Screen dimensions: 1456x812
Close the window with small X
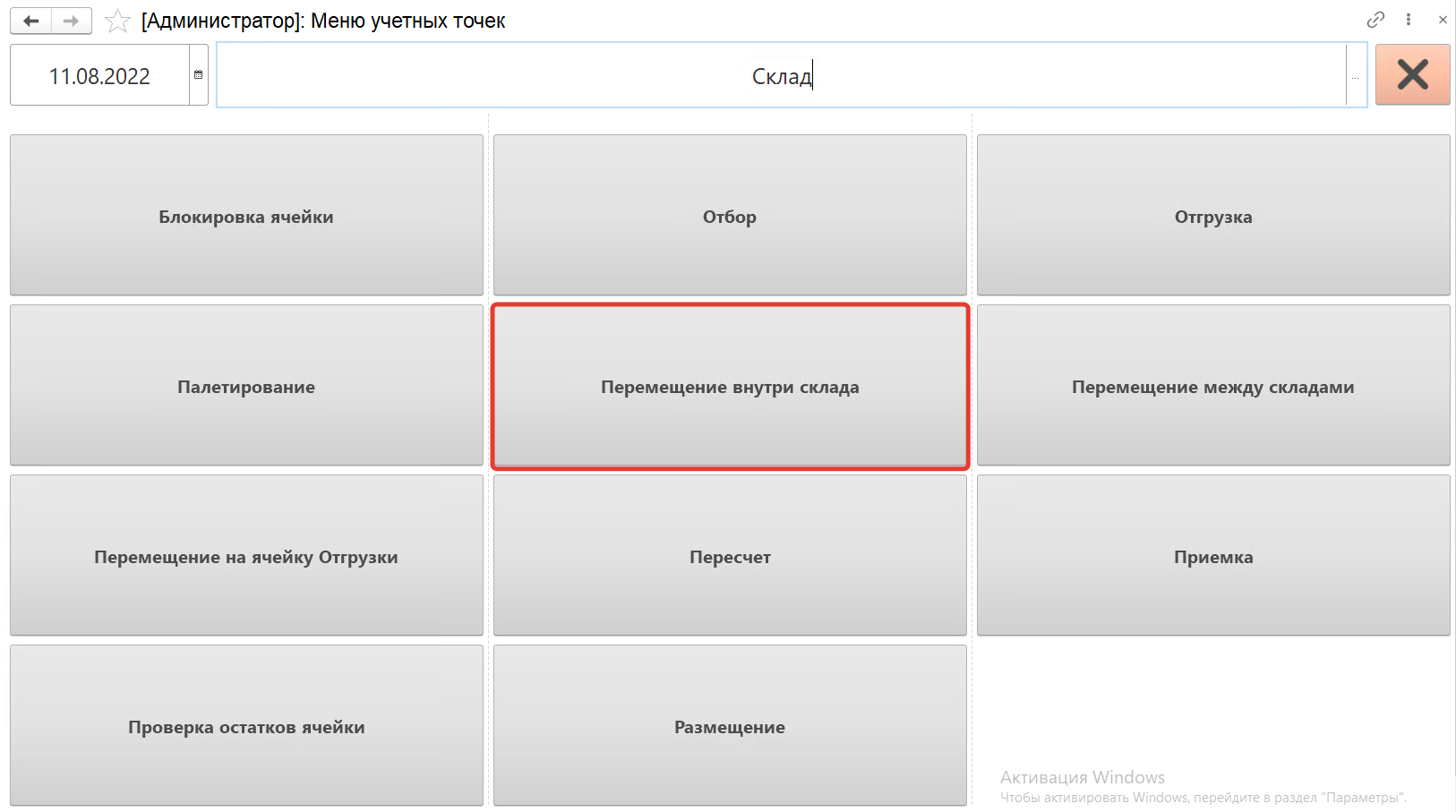(1443, 20)
